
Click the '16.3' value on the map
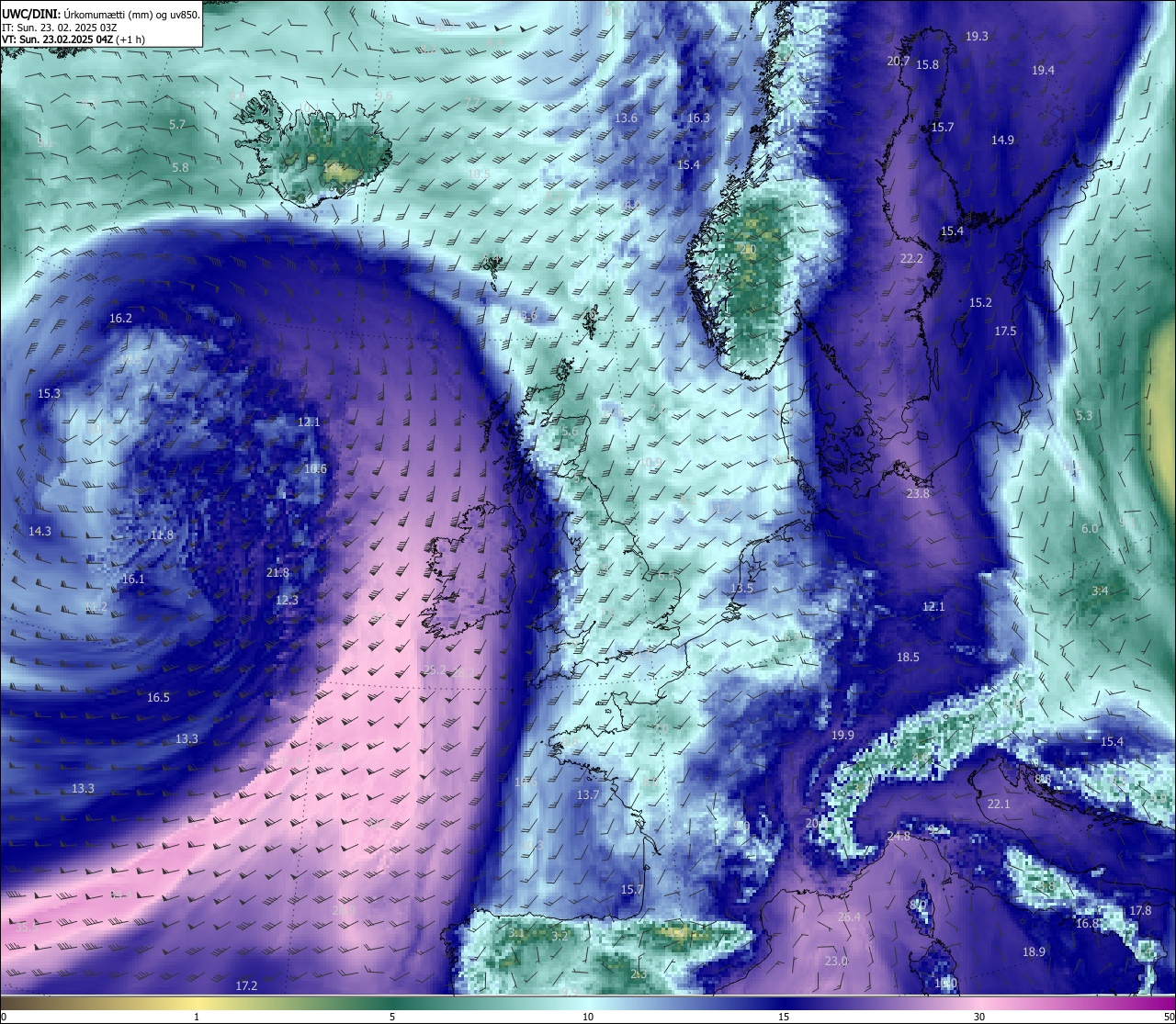point(698,118)
